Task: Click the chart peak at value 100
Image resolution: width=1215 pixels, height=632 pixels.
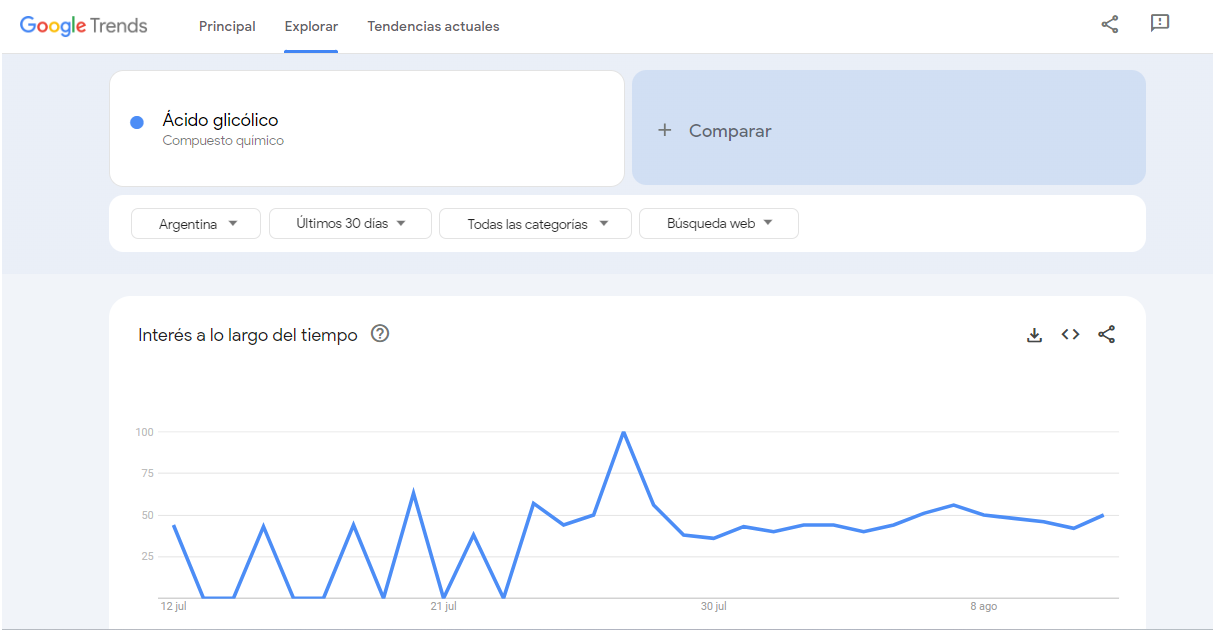Action: coord(624,433)
